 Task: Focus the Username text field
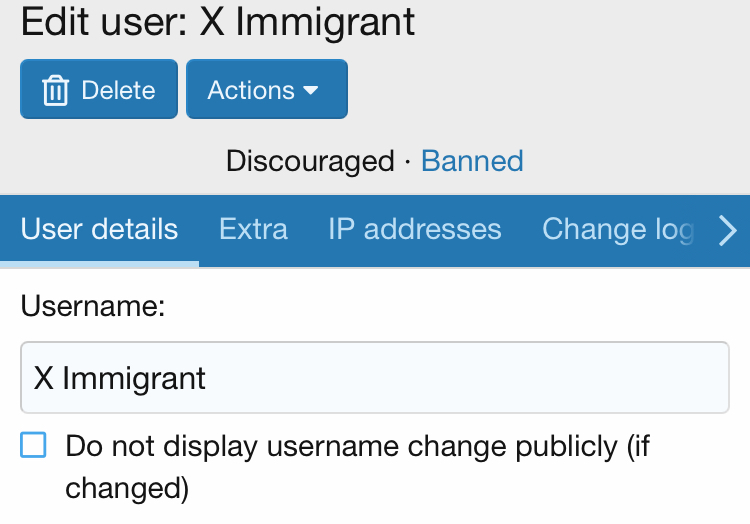[375, 378]
